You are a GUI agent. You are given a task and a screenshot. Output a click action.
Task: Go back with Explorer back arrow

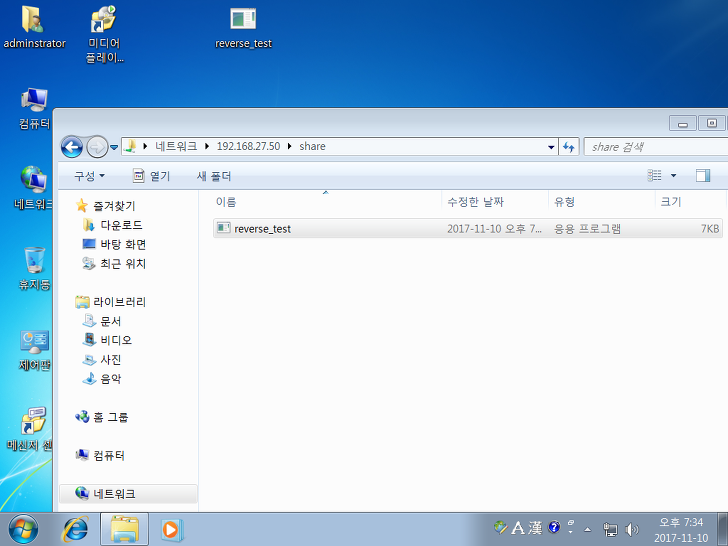tap(72, 147)
